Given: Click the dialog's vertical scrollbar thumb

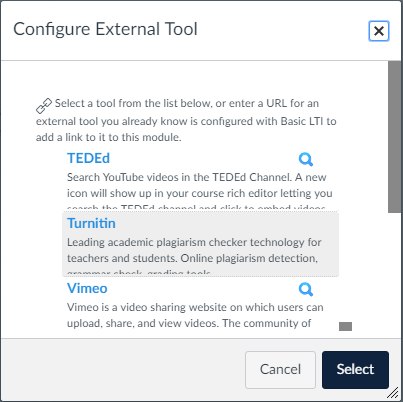Looking at the screenshot, I should click(395, 137).
